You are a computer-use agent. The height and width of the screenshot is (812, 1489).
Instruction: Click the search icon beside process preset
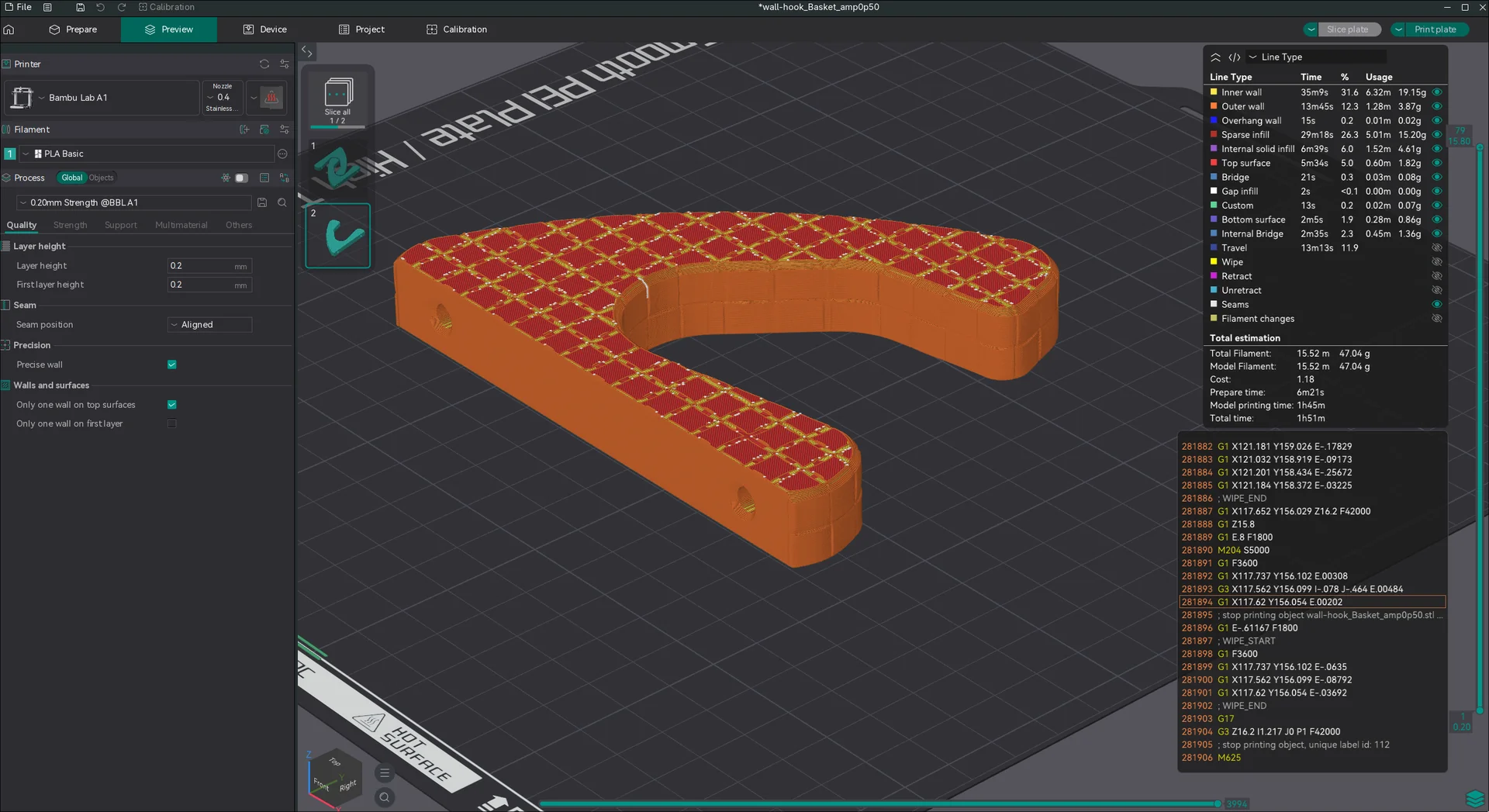pos(282,202)
